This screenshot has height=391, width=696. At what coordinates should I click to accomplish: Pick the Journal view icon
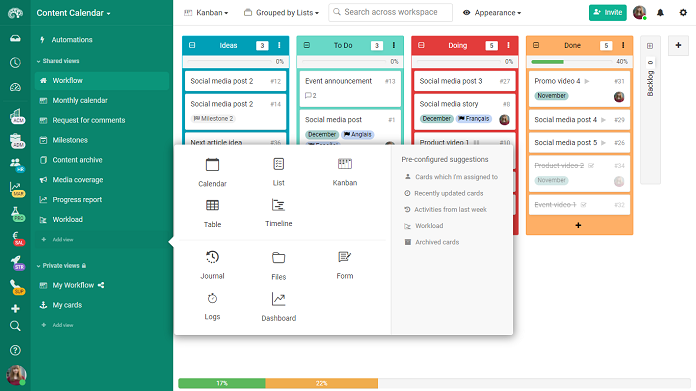212,257
